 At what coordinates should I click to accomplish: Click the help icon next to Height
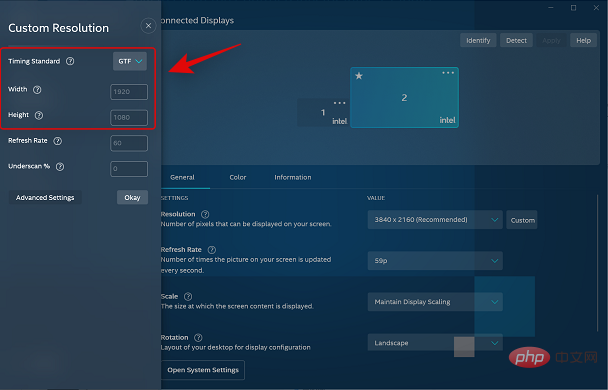pos(39,115)
